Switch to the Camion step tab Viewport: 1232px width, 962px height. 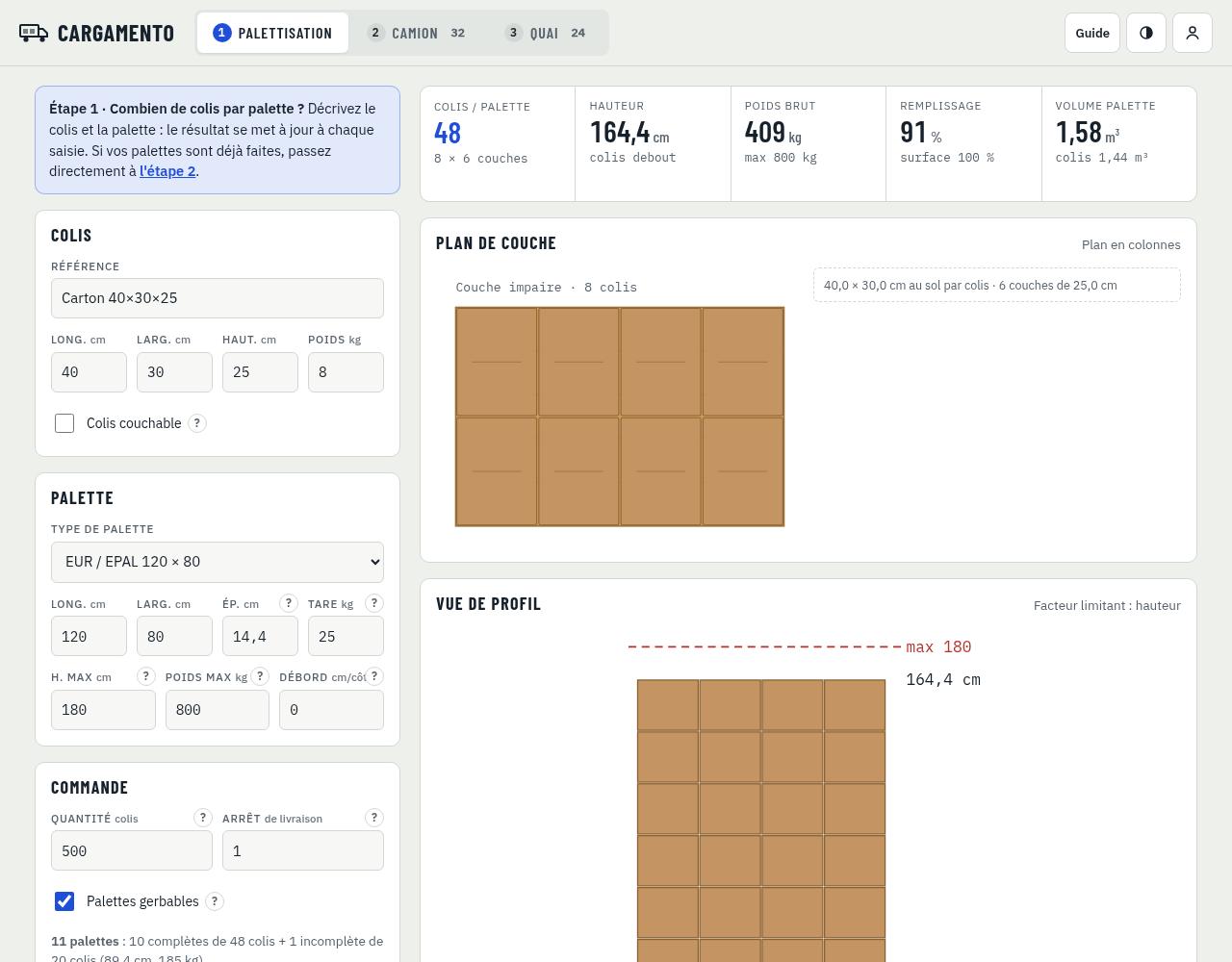(417, 33)
